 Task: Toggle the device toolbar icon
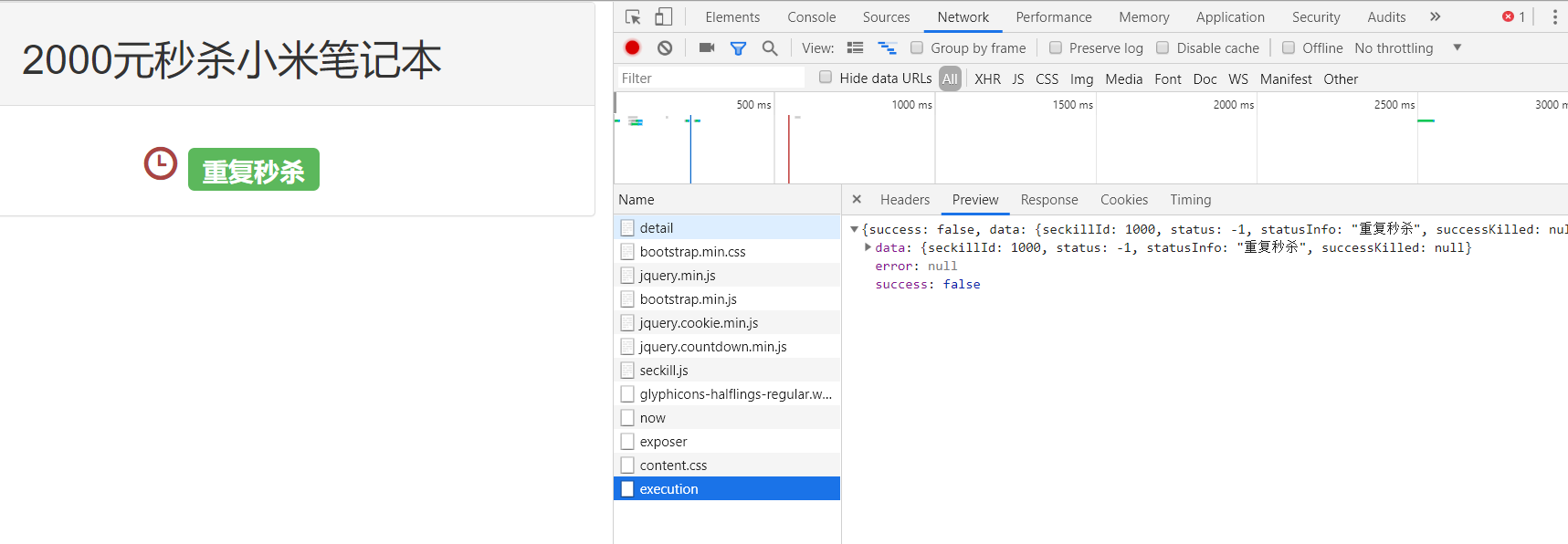point(664,17)
